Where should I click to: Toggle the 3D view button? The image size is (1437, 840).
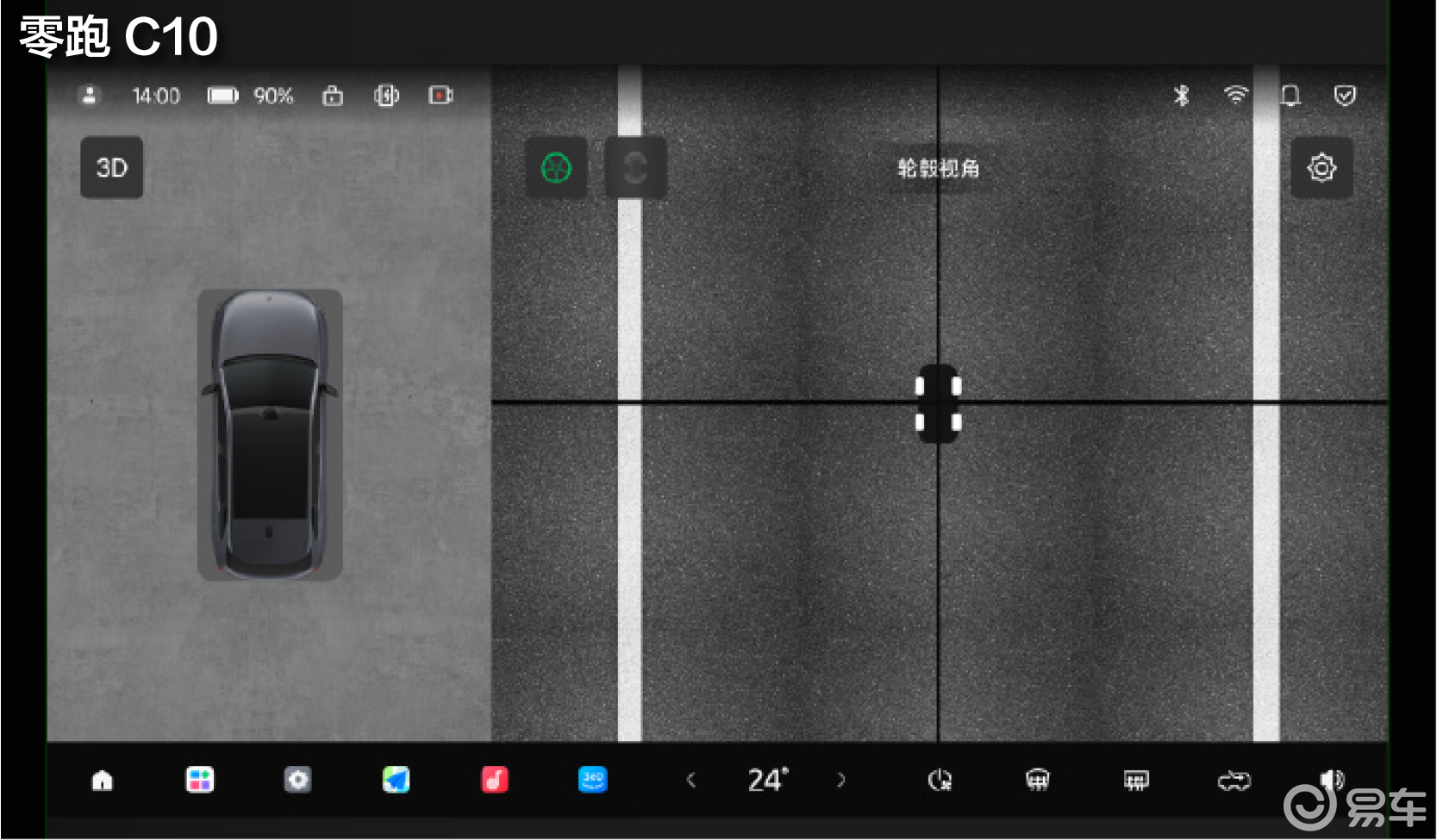112,168
